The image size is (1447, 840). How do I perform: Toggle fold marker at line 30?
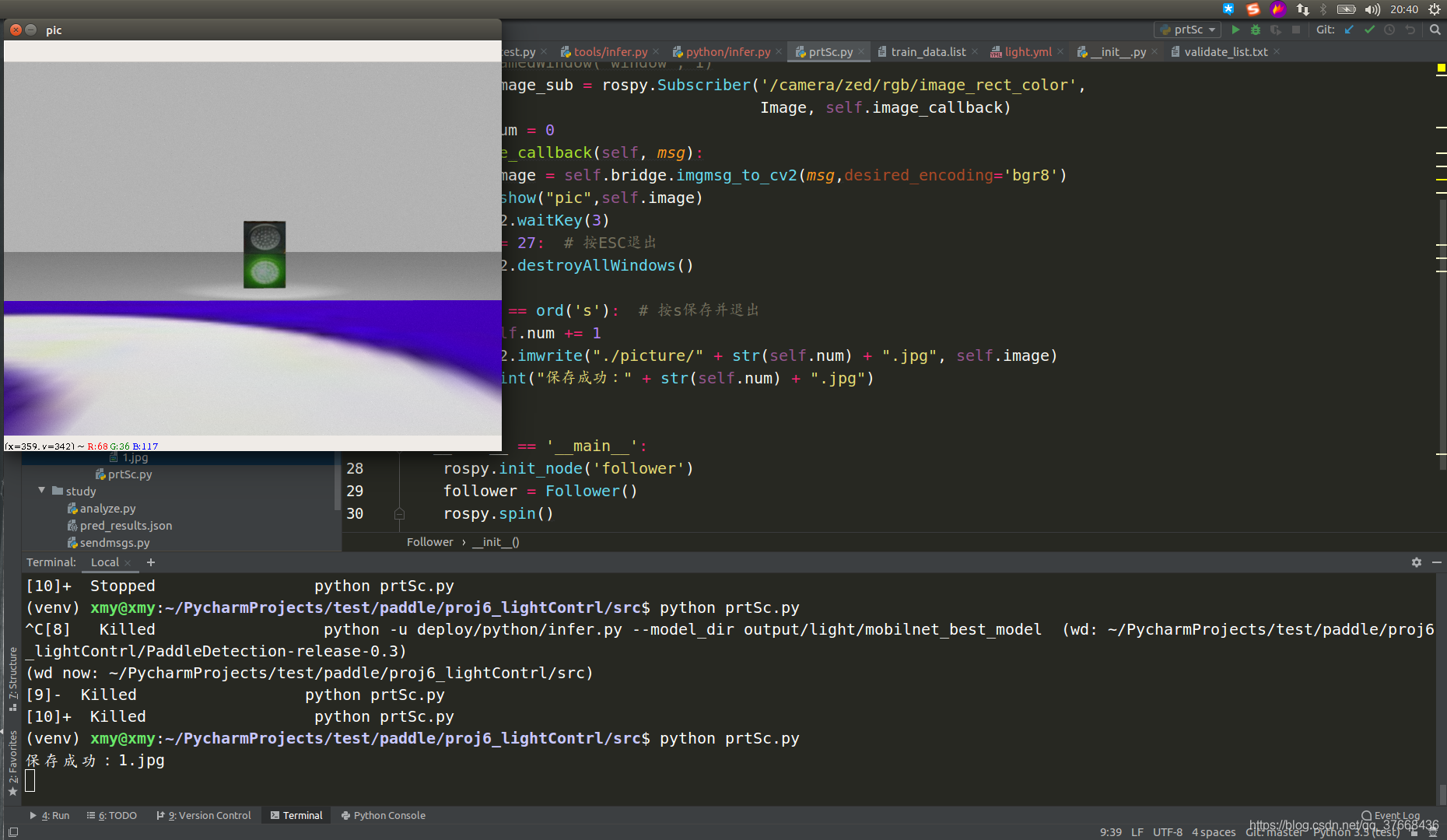coord(399,514)
